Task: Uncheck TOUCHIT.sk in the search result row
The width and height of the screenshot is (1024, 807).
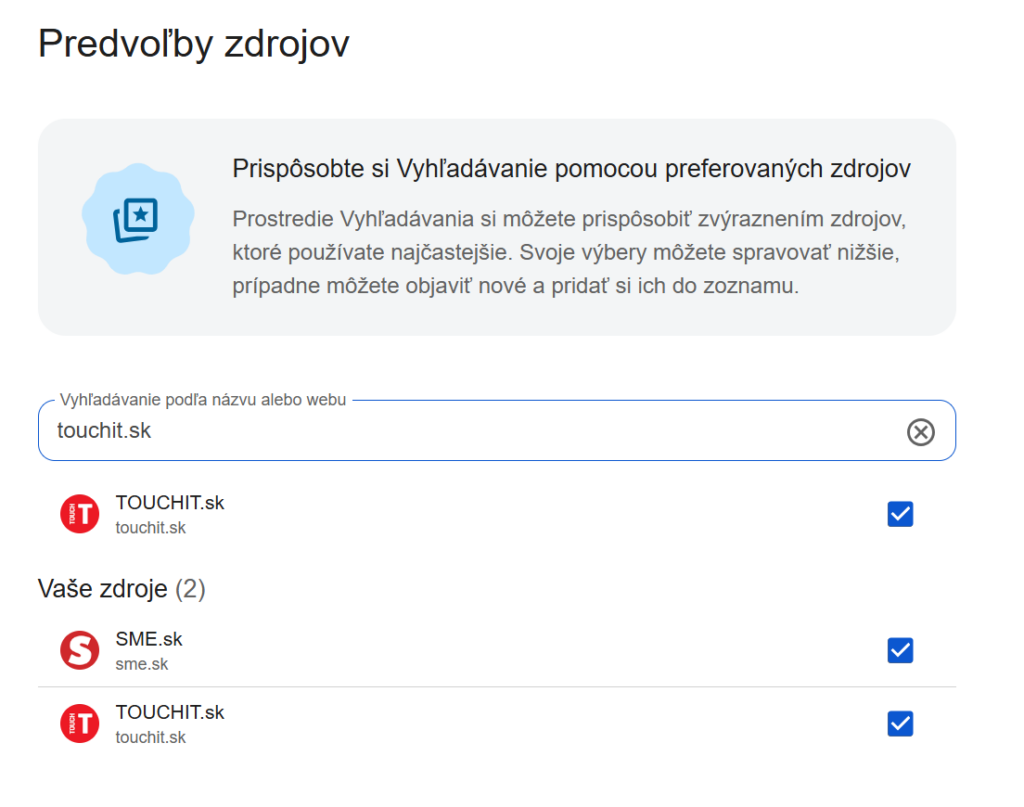Action: (900, 514)
